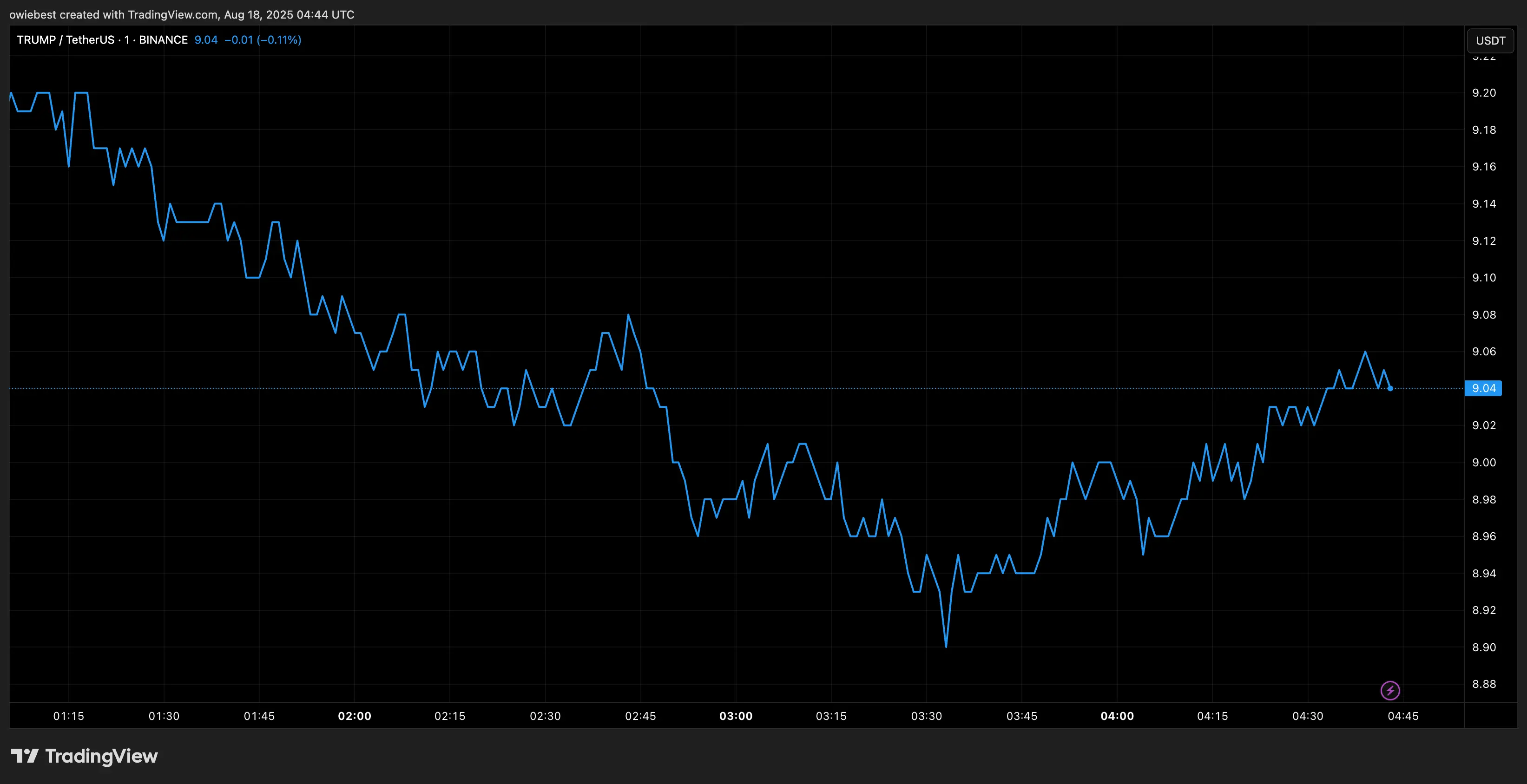This screenshot has width=1527, height=784.
Task: Click the header text with creation timestamp
Action: 182,14
